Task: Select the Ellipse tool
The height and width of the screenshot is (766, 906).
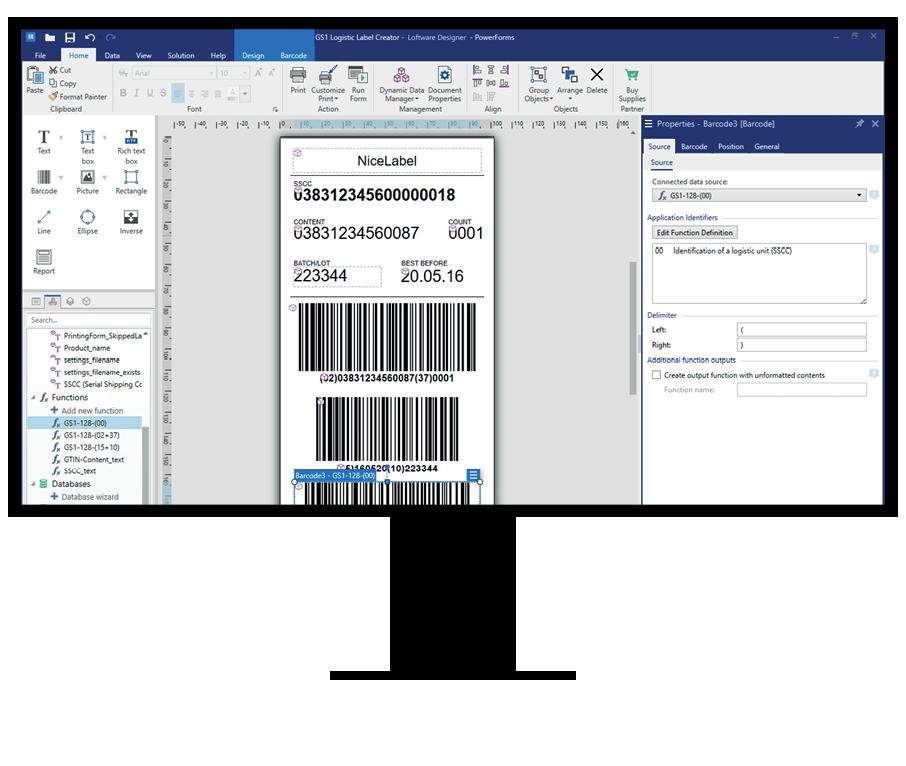Action: coord(87,222)
